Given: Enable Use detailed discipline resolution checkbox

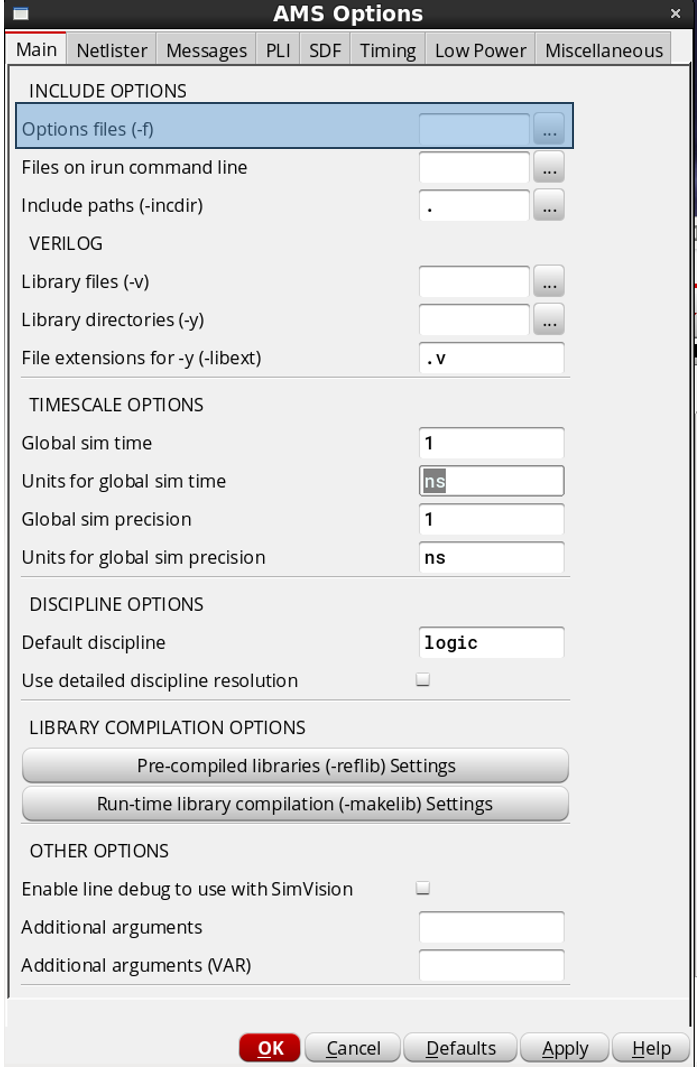Looking at the screenshot, I should (x=423, y=680).
